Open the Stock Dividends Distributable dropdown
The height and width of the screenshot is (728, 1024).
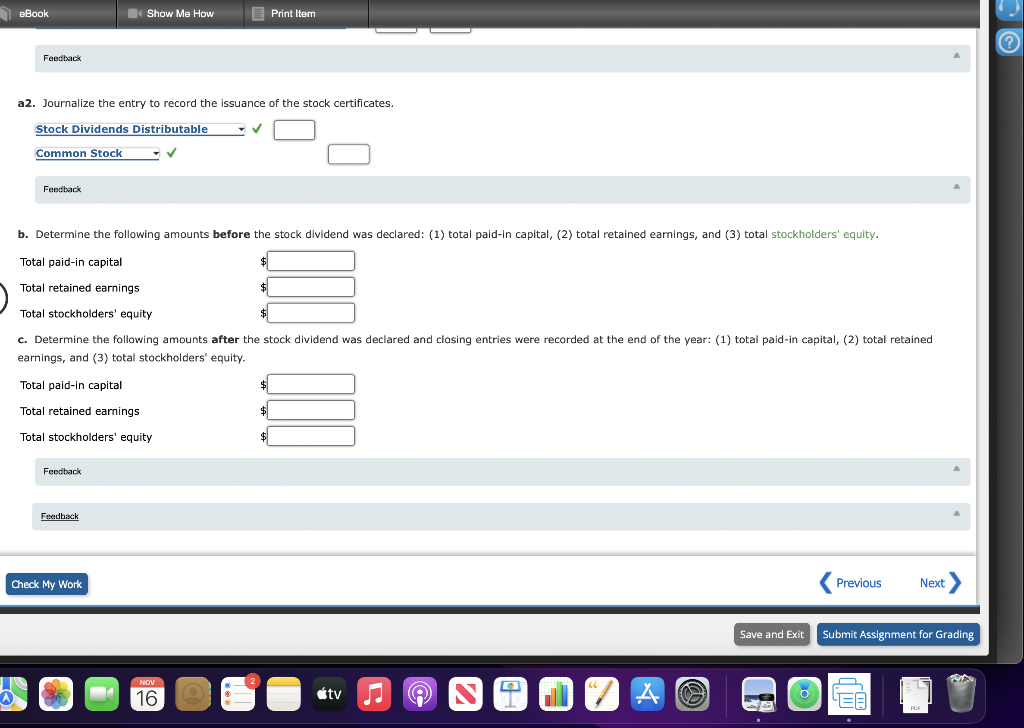click(x=140, y=129)
